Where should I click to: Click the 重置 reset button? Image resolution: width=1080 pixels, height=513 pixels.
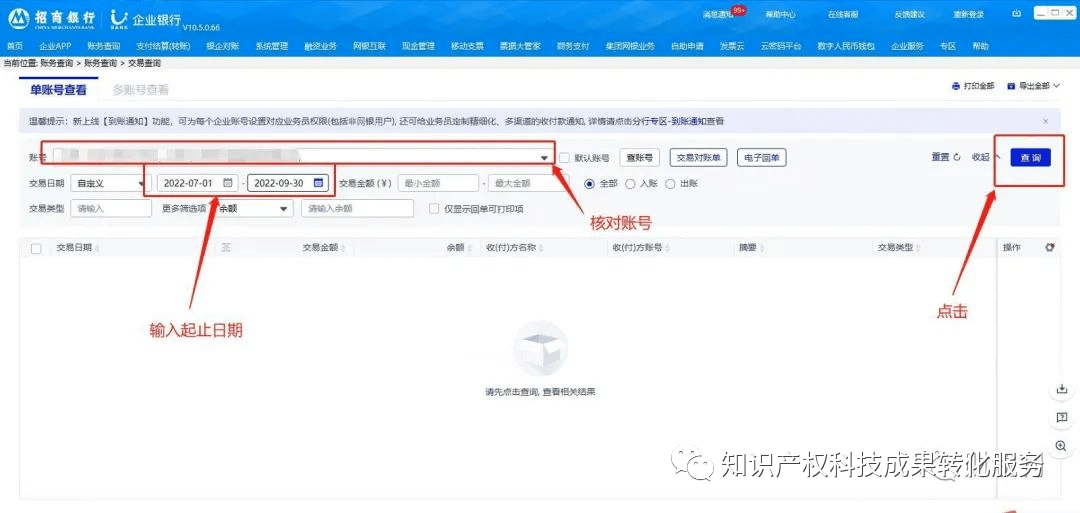pos(946,157)
